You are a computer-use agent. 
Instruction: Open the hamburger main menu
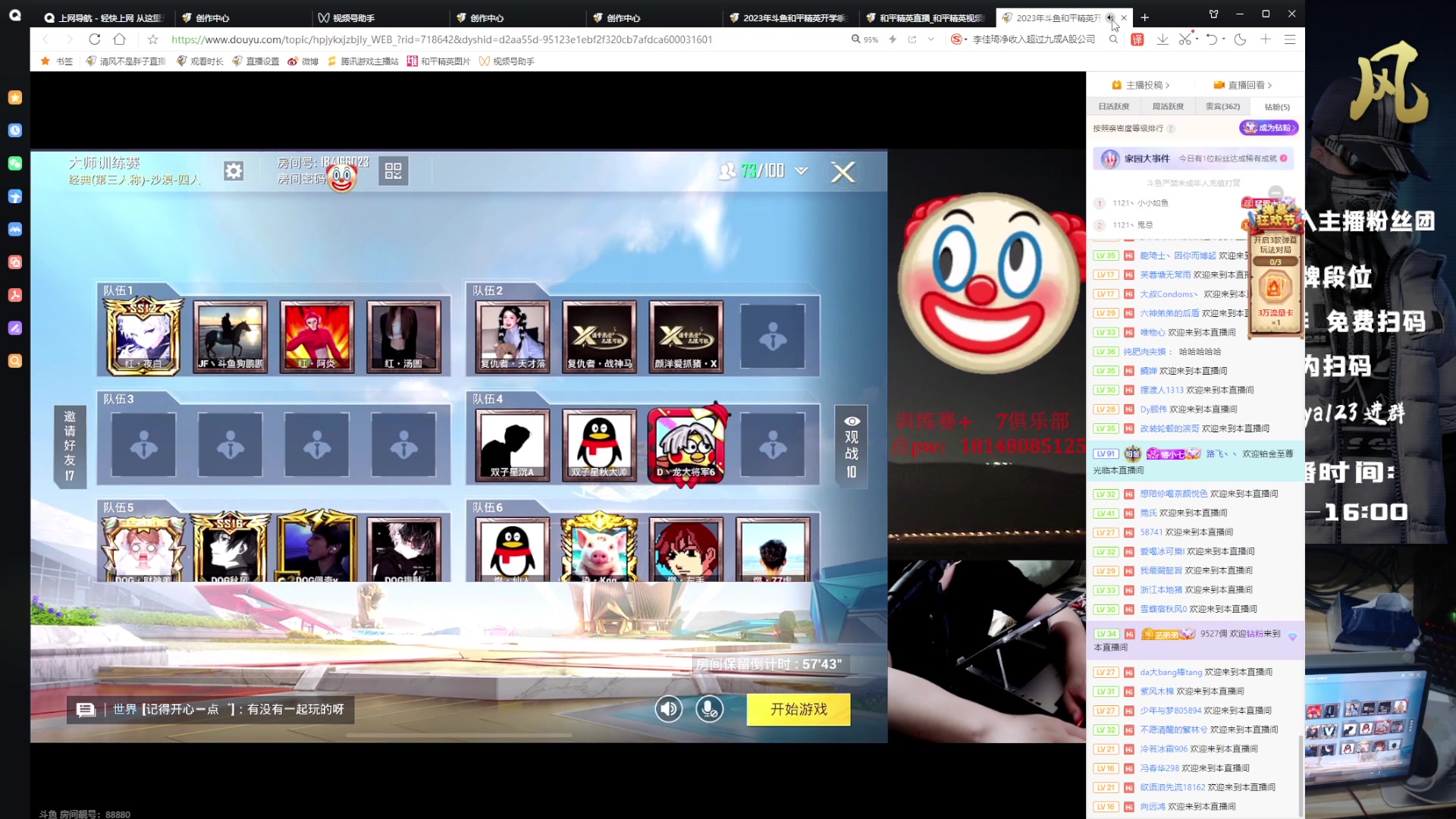1289,39
